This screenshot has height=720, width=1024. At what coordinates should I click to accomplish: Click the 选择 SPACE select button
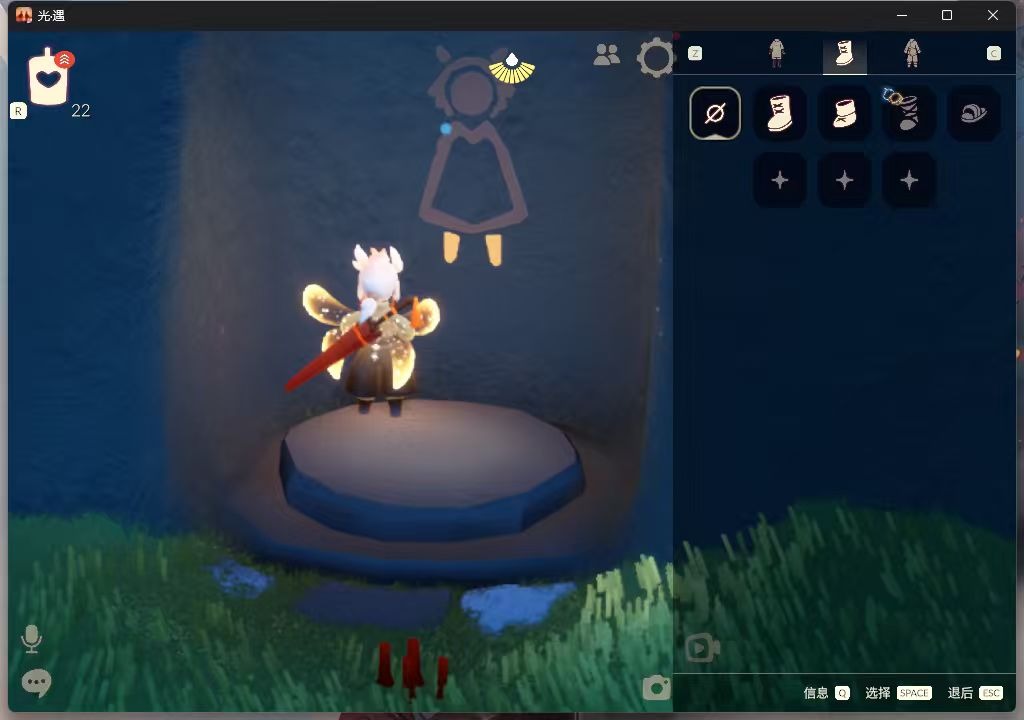[898, 693]
